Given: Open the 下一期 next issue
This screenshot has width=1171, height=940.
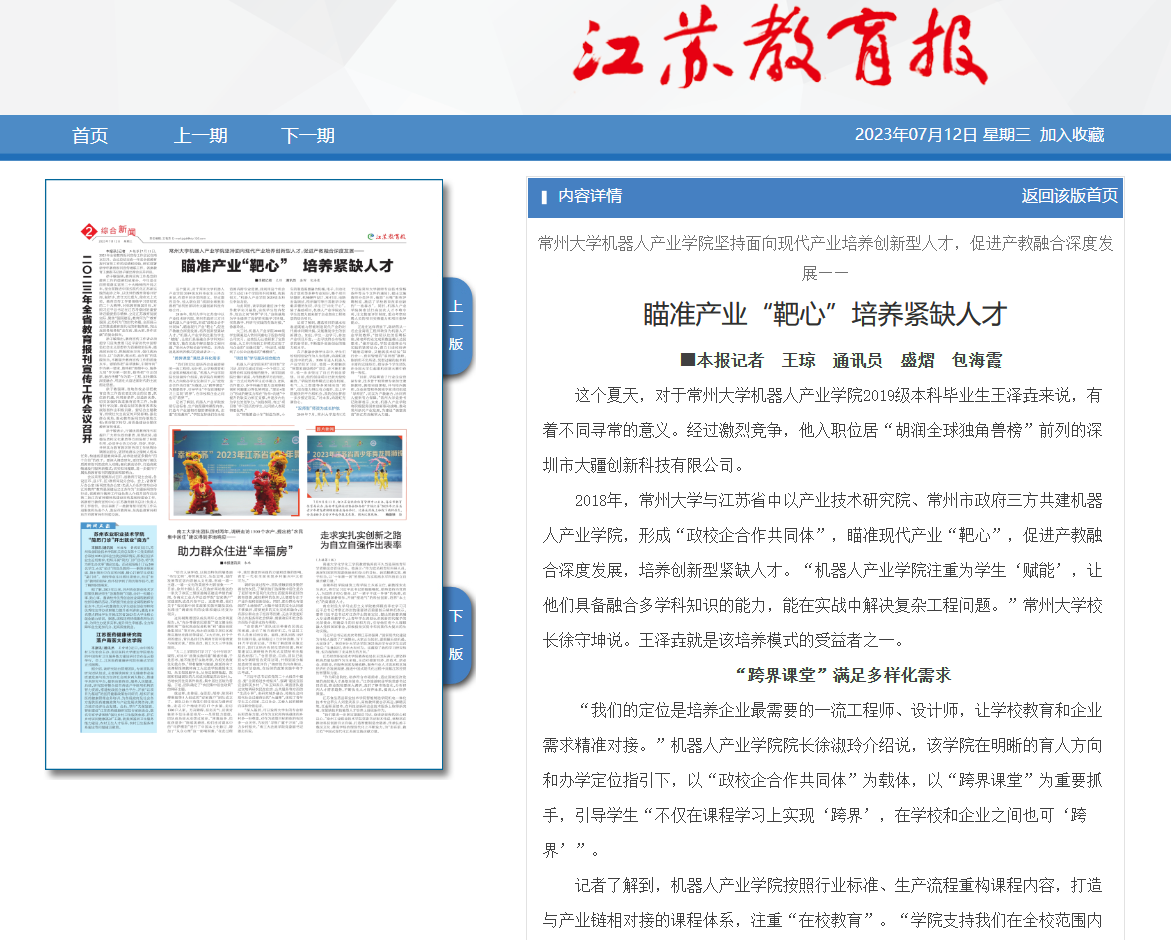Looking at the screenshot, I should click(307, 136).
